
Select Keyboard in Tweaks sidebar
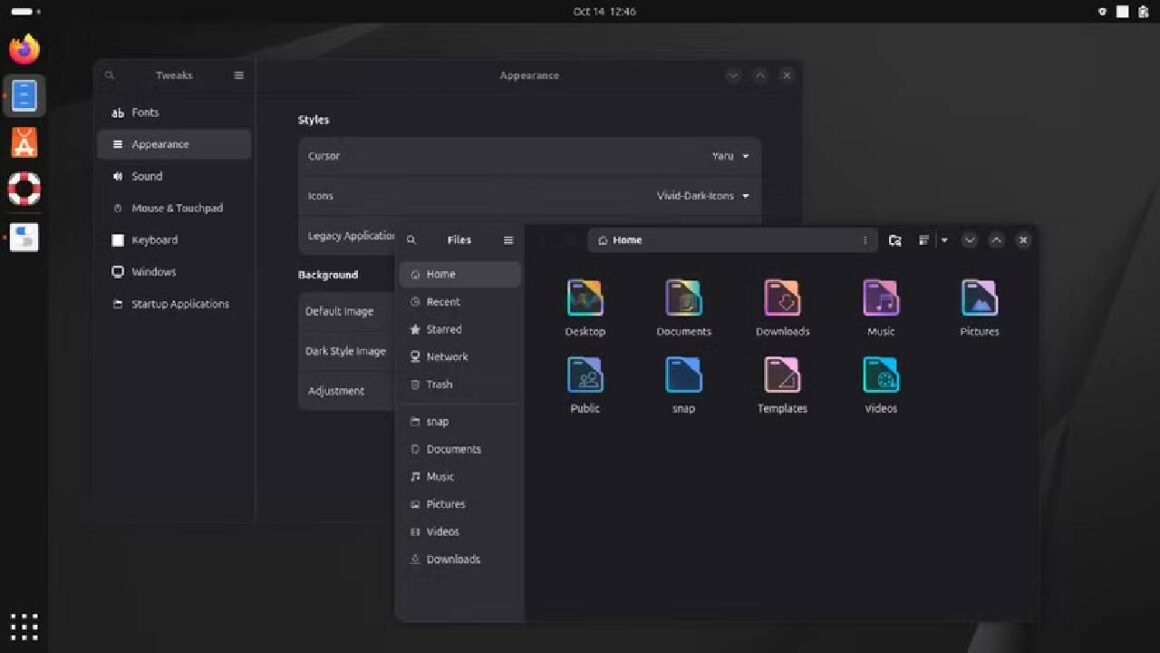click(x=174, y=240)
